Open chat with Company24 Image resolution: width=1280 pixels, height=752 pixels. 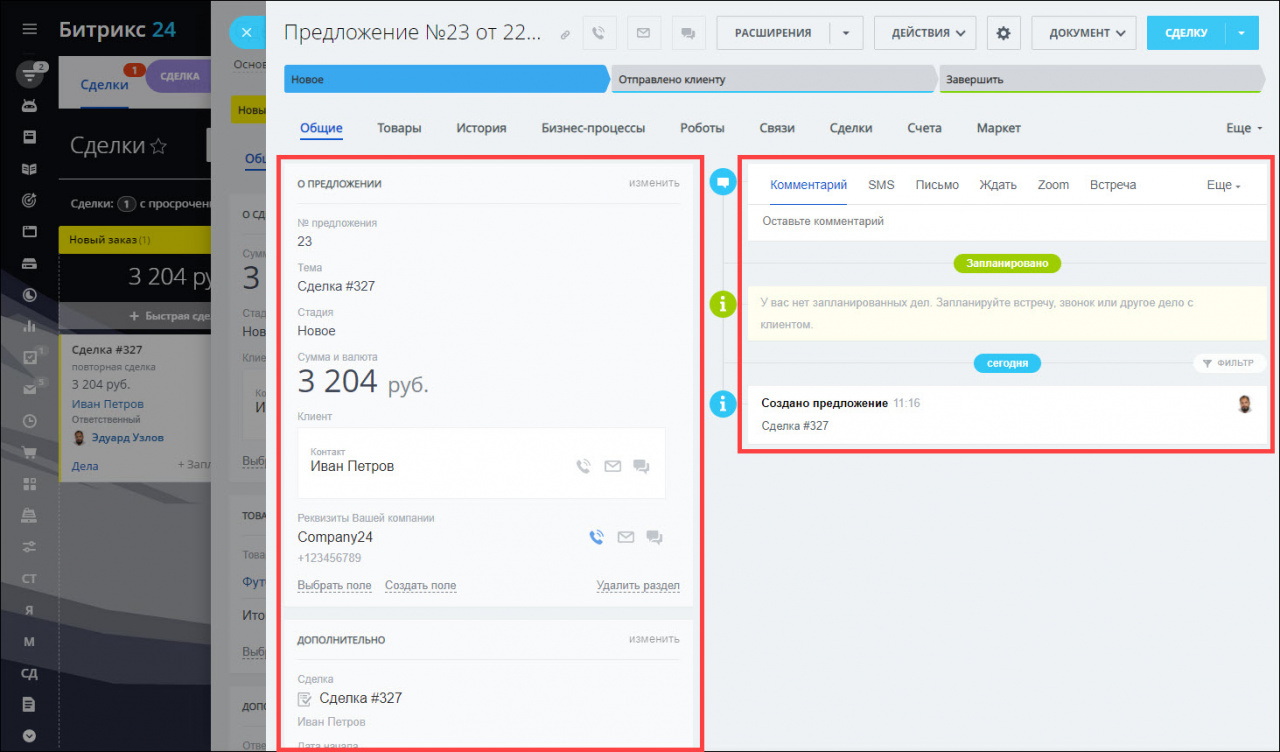point(655,537)
